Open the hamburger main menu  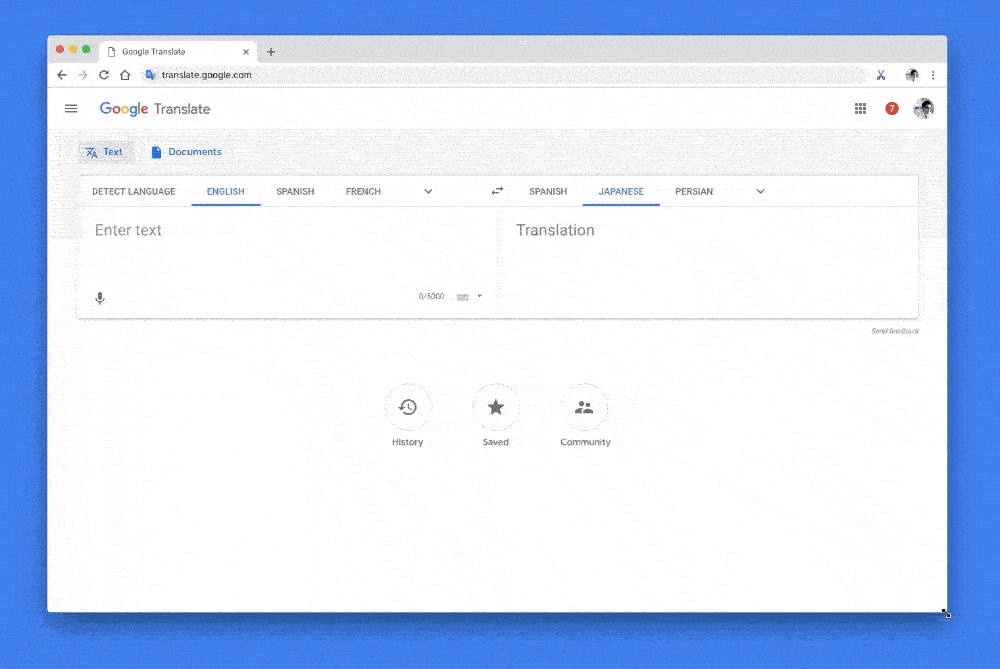pos(71,108)
